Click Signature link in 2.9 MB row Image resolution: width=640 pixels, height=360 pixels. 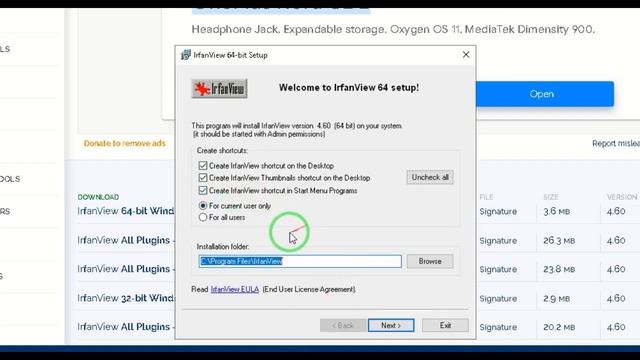pos(498,299)
